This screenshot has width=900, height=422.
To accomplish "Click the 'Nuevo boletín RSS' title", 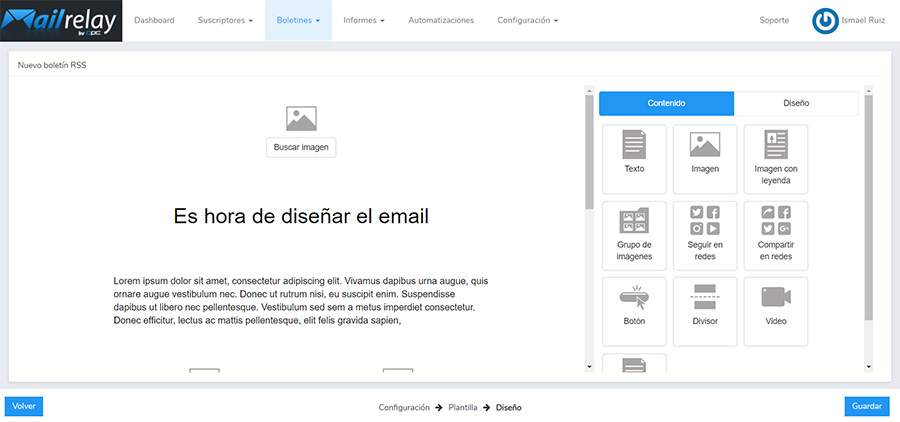I will click(52, 65).
